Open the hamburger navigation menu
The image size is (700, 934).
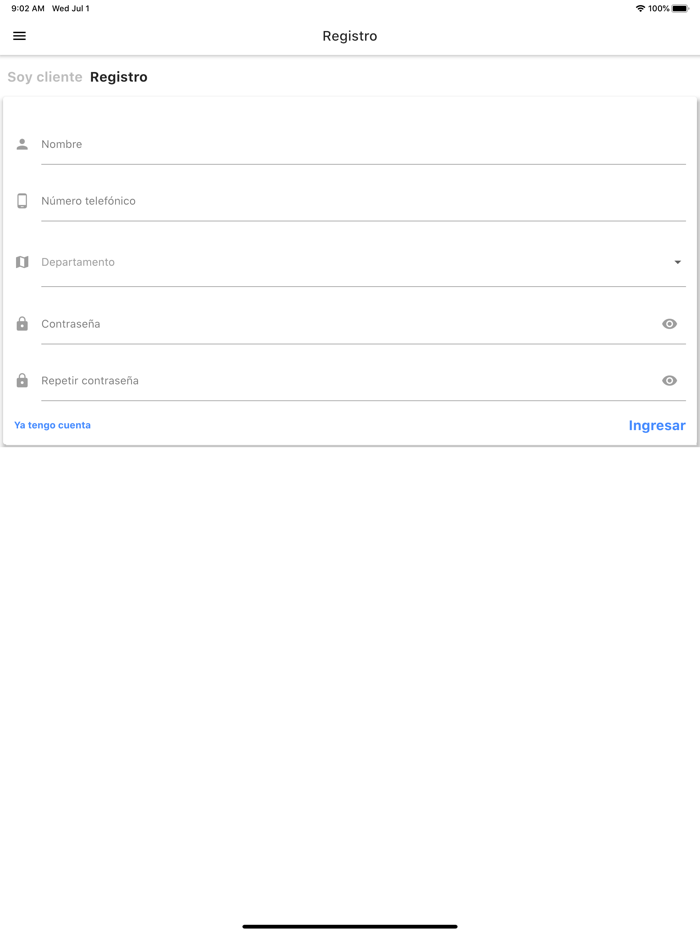[19, 36]
